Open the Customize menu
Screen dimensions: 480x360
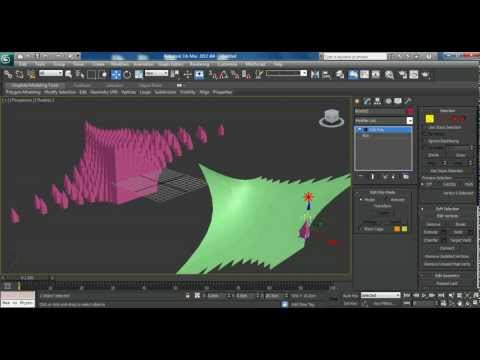click(x=227, y=64)
